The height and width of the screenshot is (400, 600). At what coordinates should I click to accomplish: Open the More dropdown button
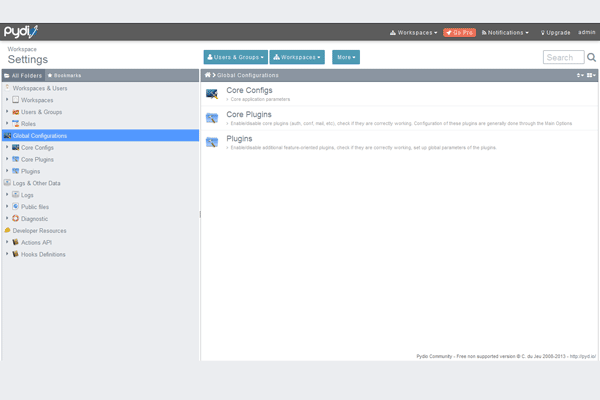click(x=345, y=57)
